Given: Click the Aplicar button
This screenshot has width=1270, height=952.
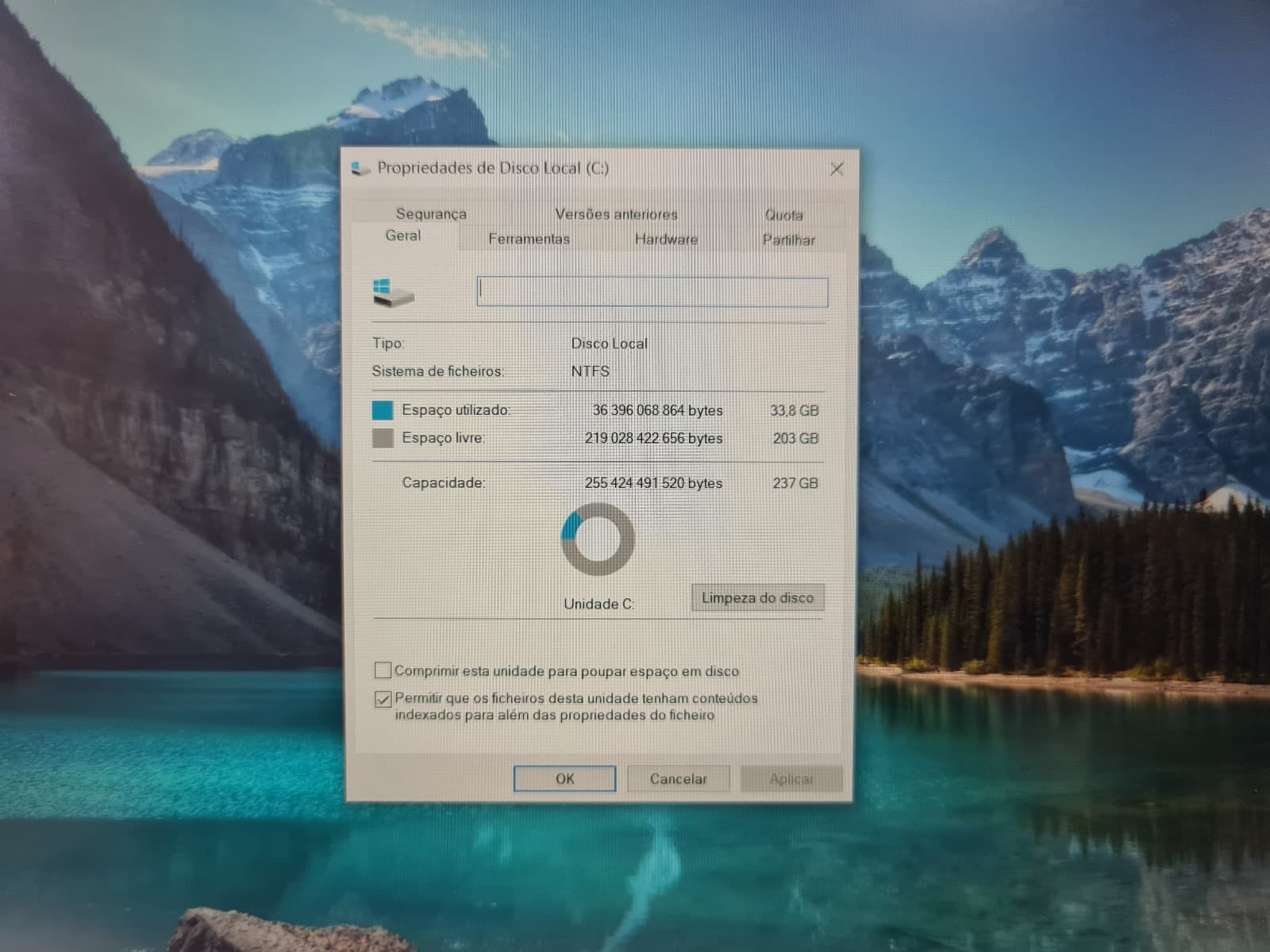Looking at the screenshot, I should coord(791,778).
